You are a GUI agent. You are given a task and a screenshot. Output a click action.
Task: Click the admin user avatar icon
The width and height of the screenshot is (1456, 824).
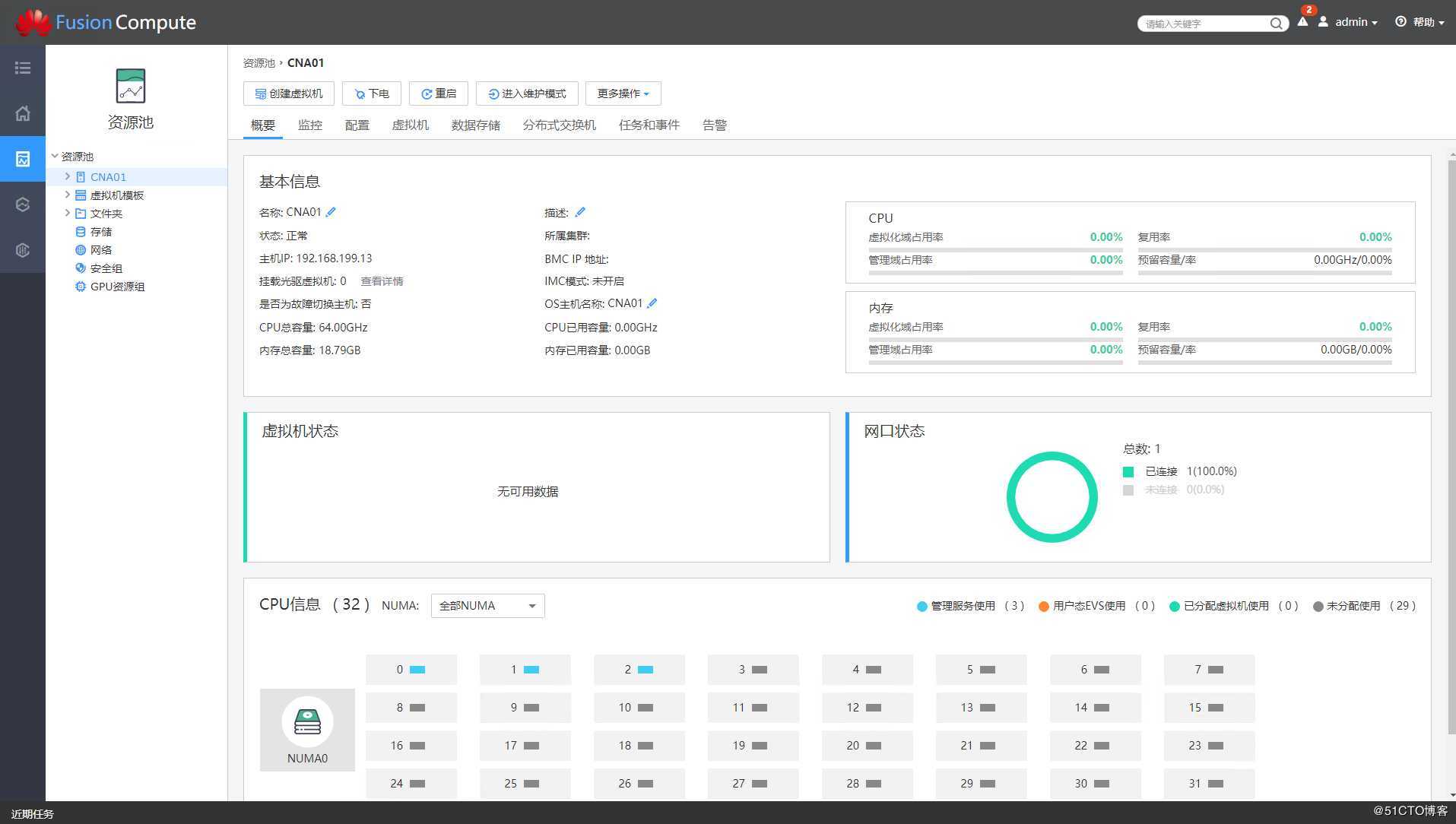click(1323, 22)
